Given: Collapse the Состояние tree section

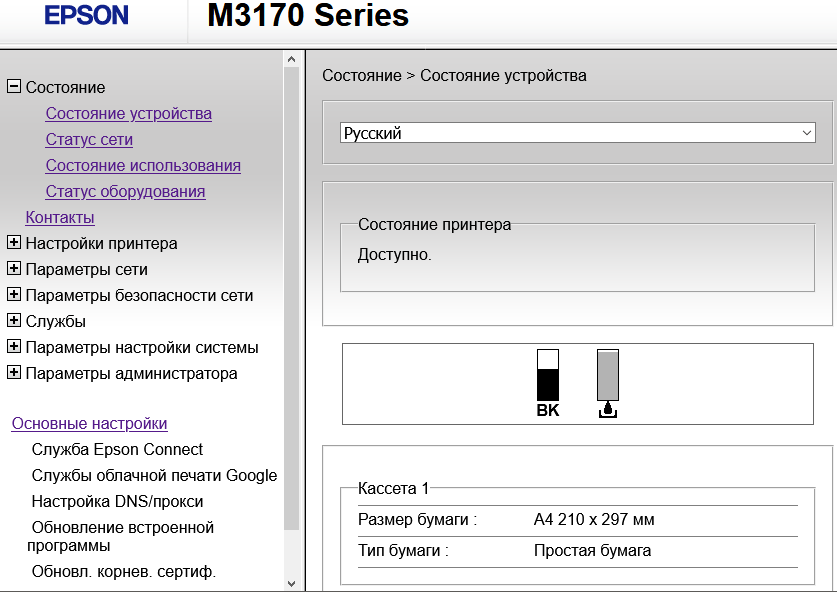Looking at the screenshot, I should (14, 87).
